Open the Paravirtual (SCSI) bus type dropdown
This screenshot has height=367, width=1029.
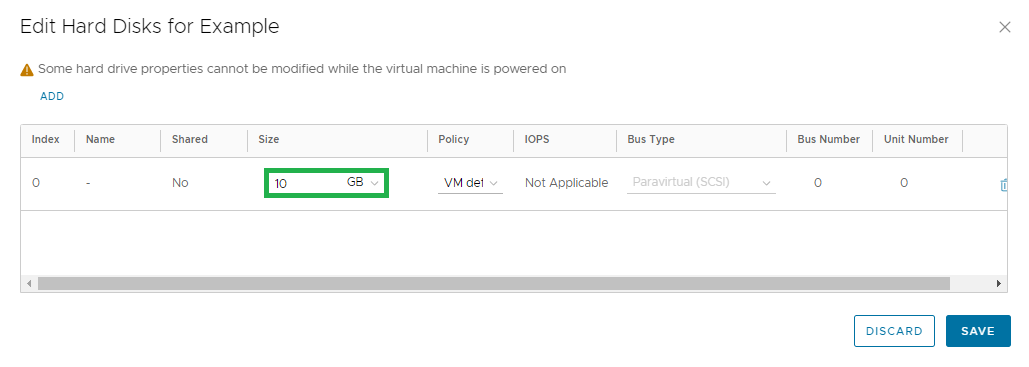click(x=701, y=183)
